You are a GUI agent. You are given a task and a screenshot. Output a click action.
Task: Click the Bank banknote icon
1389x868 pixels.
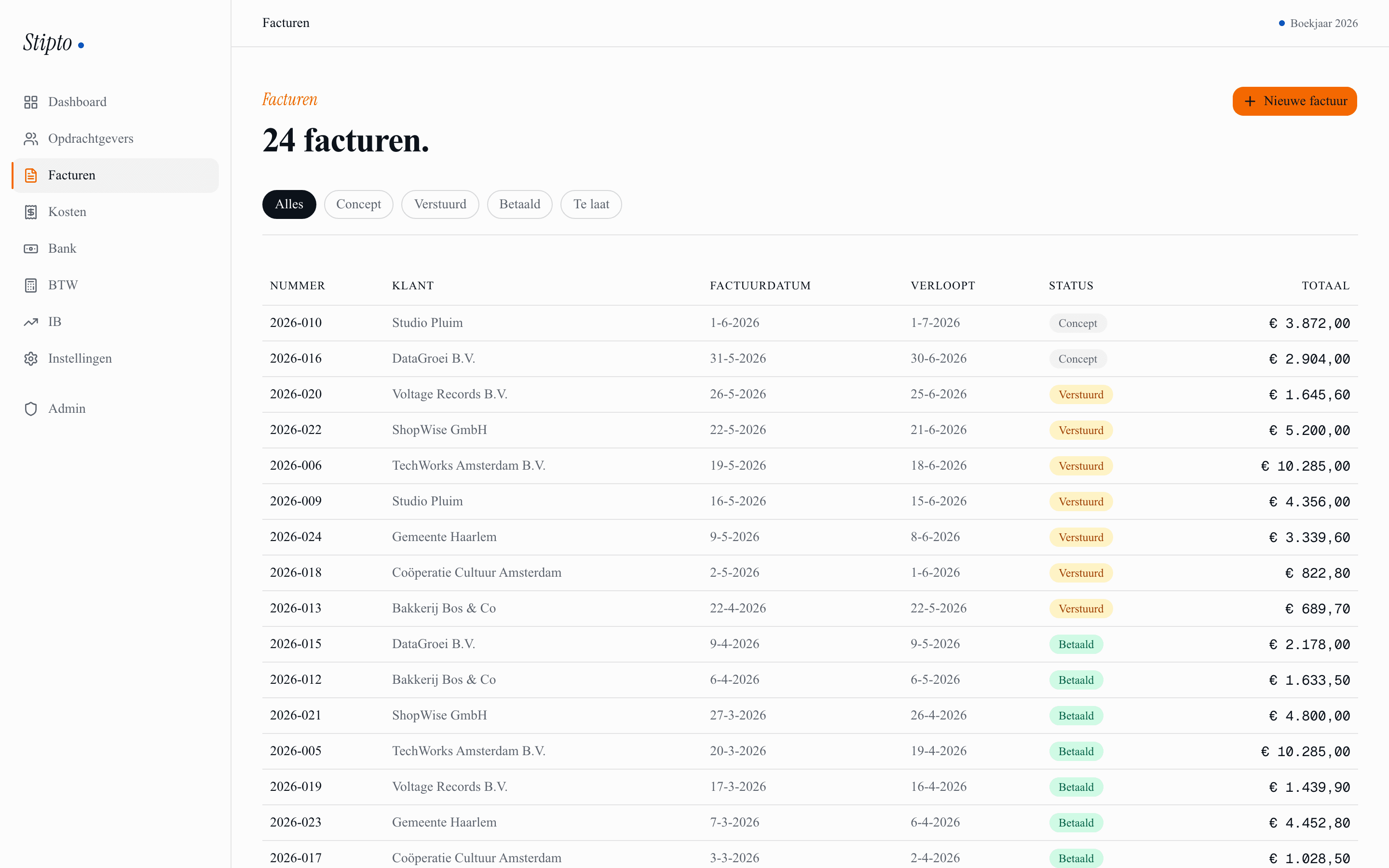coord(31,249)
